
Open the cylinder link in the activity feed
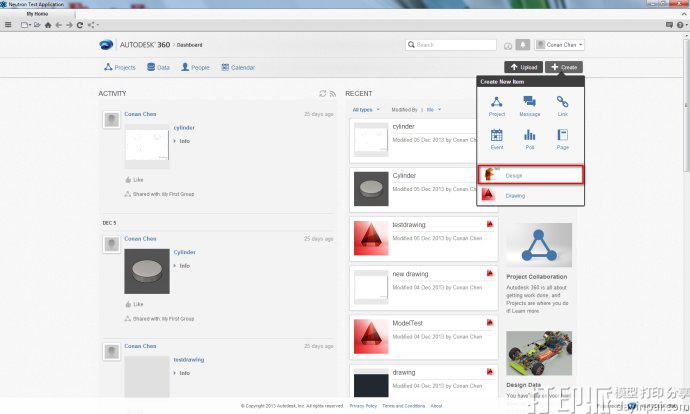(184, 128)
